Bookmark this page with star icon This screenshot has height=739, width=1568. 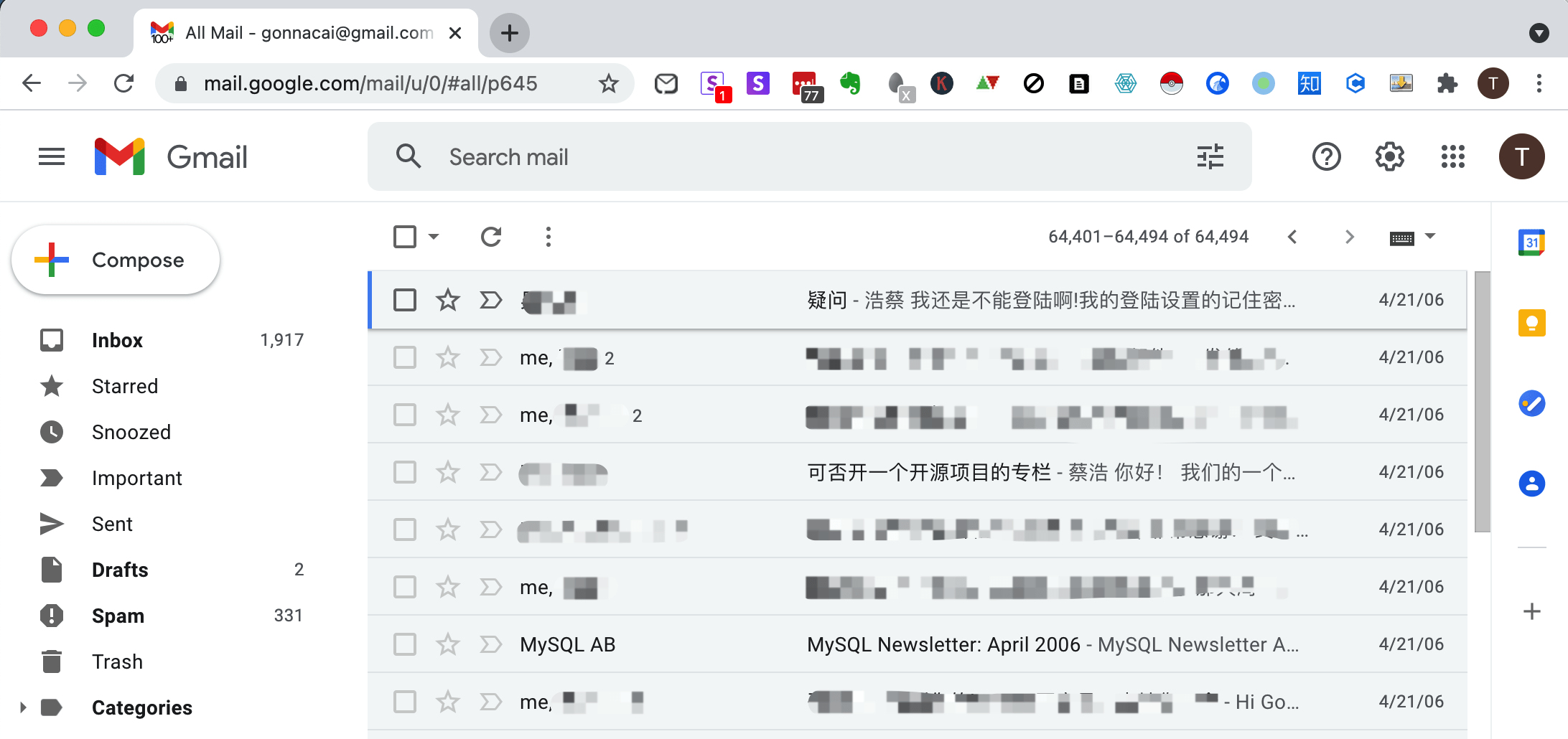pos(609,84)
